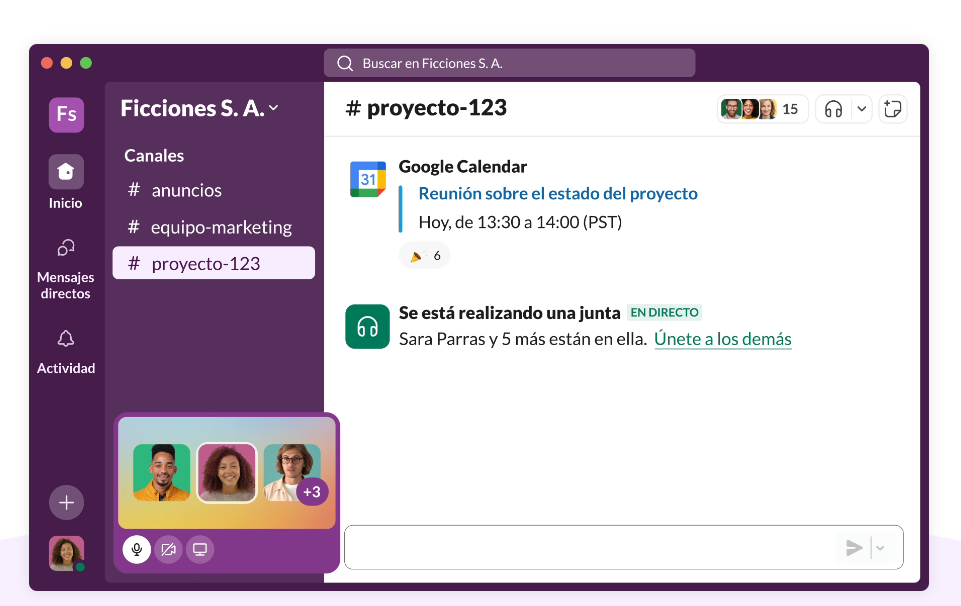Open the canvas icon in channel header
Image resolution: width=961 pixels, height=606 pixels.
click(892, 109)
